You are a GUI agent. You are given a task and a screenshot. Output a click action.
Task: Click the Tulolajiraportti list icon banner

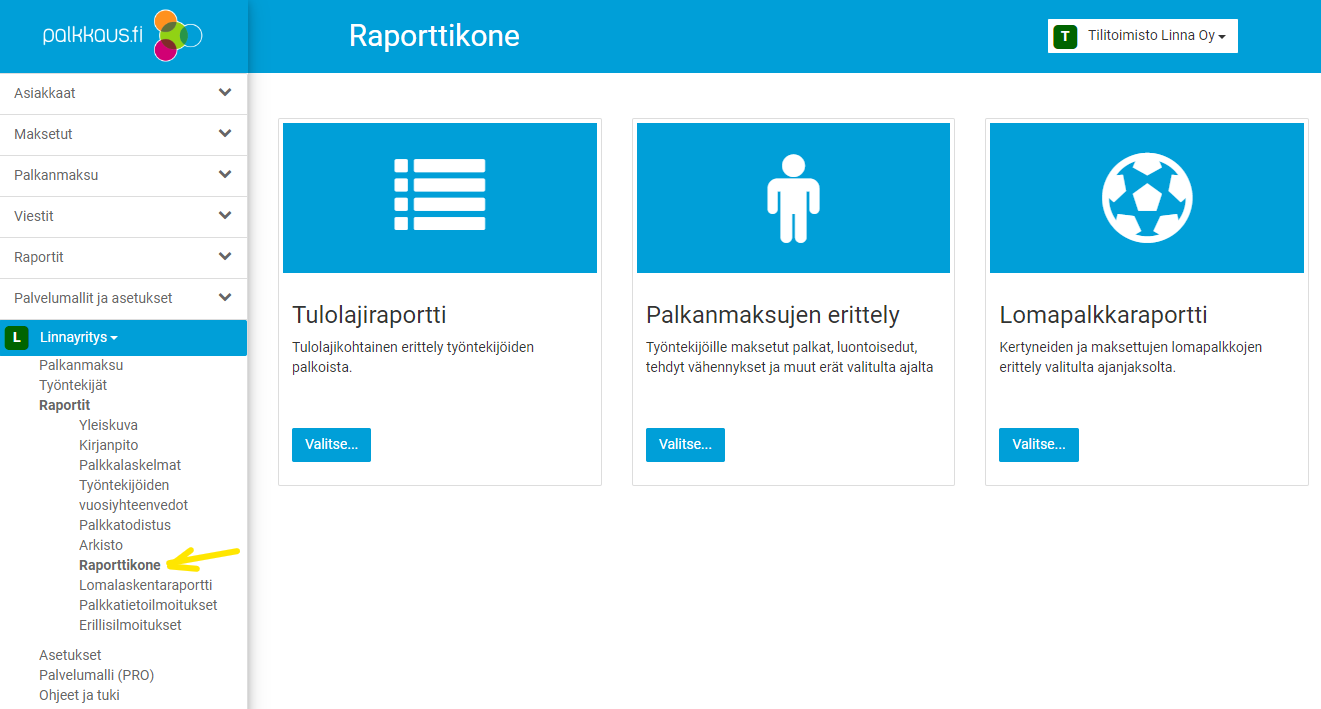[440, 198]
